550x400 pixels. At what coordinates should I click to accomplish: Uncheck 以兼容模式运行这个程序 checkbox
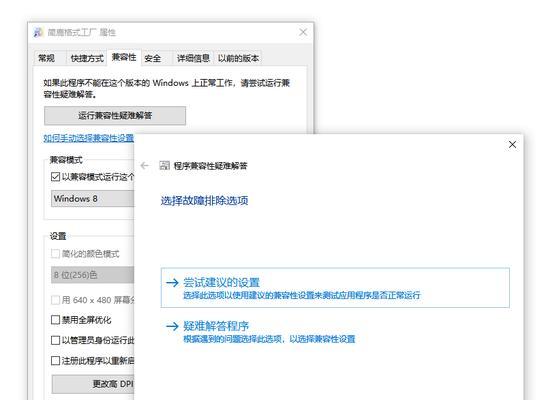55,177
